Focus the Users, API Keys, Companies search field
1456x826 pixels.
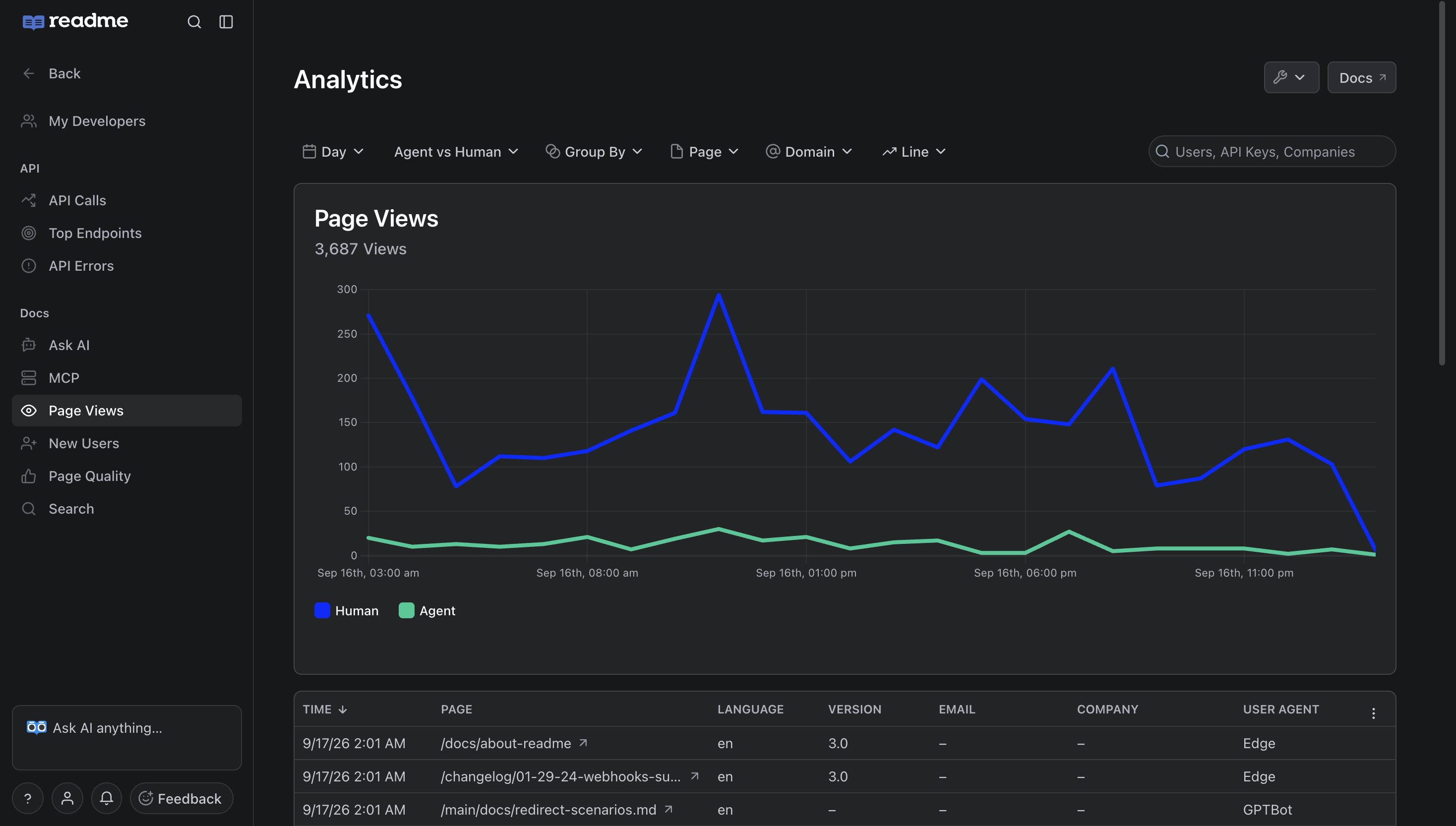coord(1272,152)
